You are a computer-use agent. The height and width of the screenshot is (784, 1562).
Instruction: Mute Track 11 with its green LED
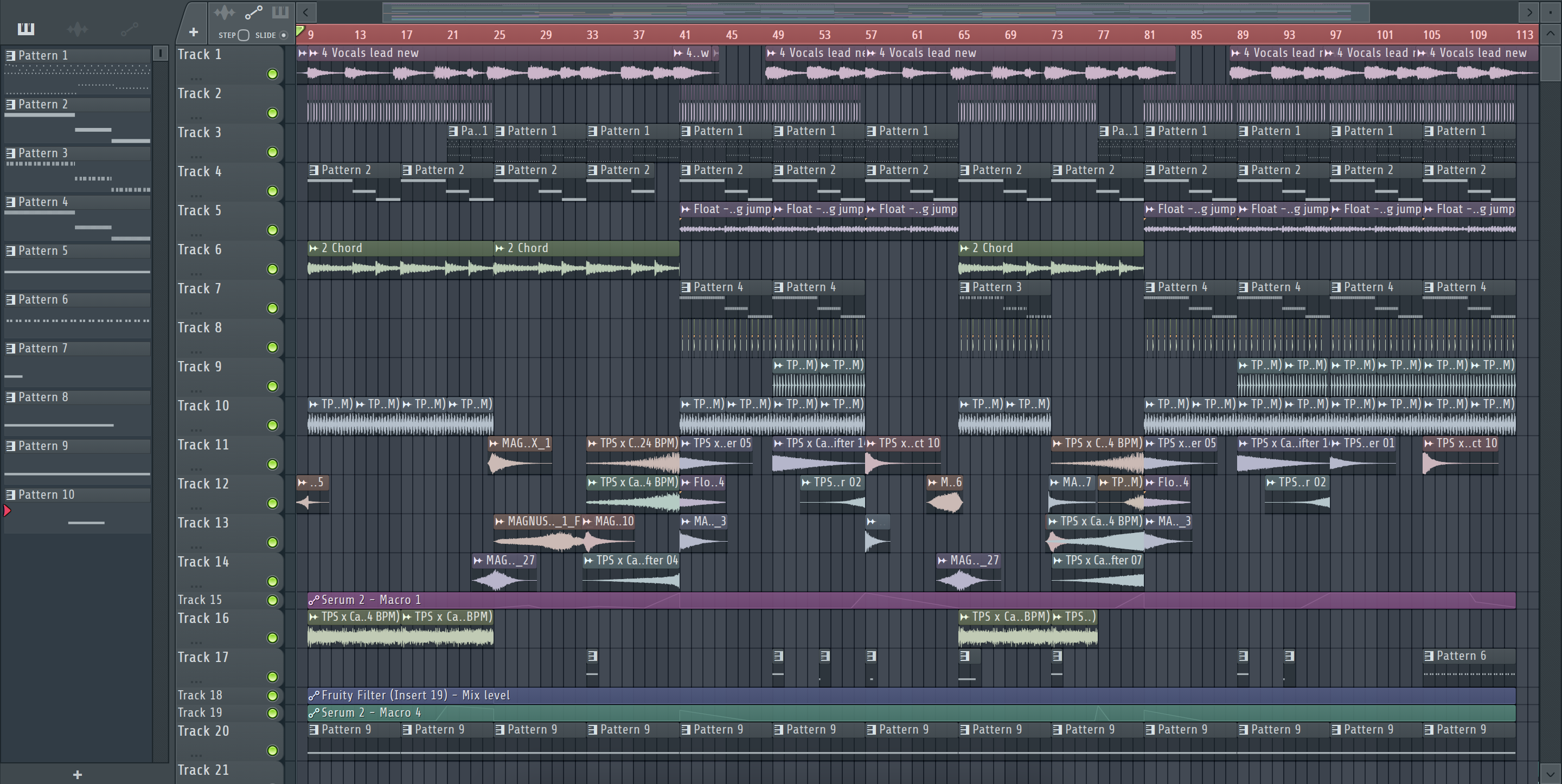click(272, 465)
